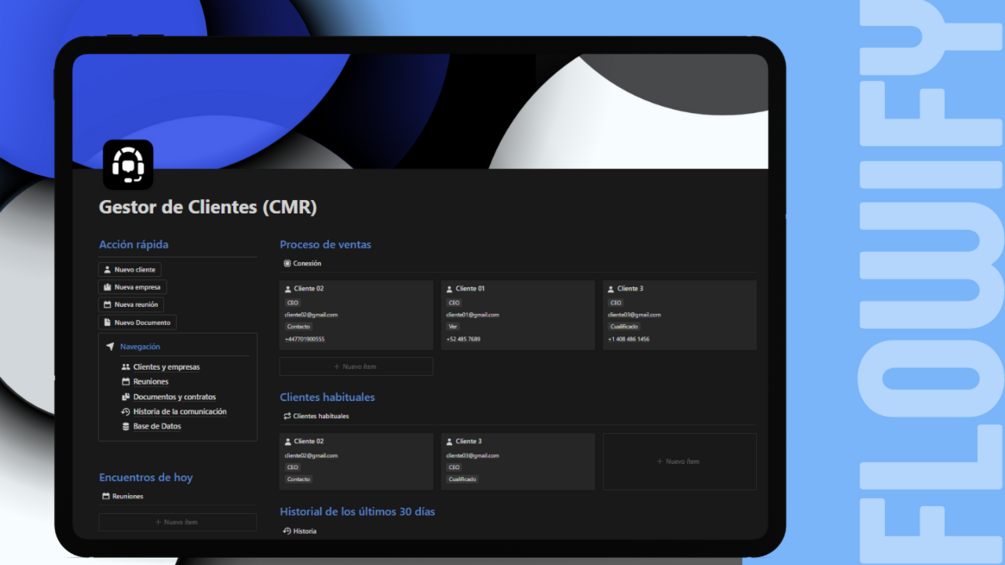This screenshot has width=1005, height=565.
Task: Click phone number +1 408 486 1456
Action: pos(628,340)
